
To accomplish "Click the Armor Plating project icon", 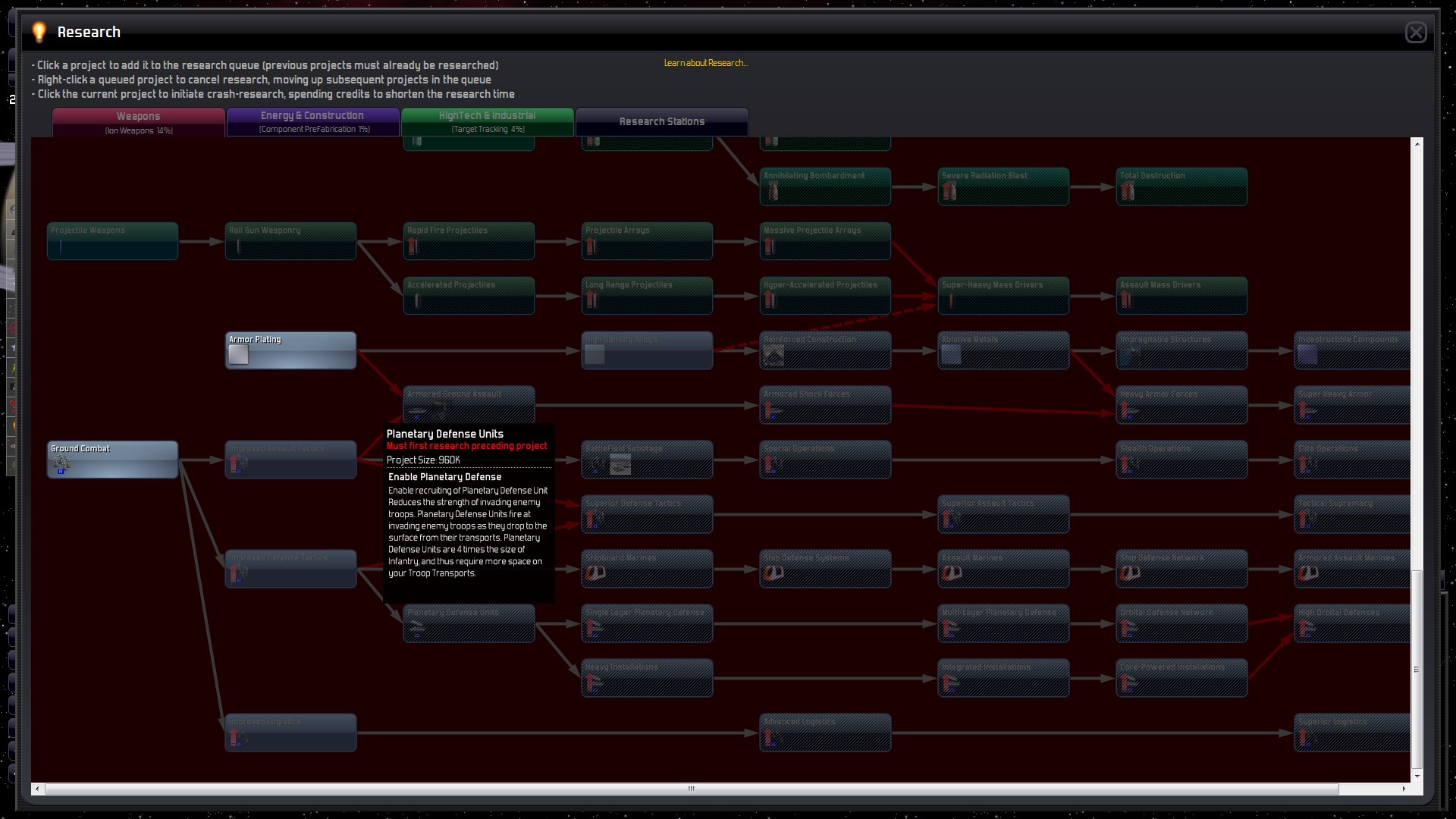I will click(239, 355).
